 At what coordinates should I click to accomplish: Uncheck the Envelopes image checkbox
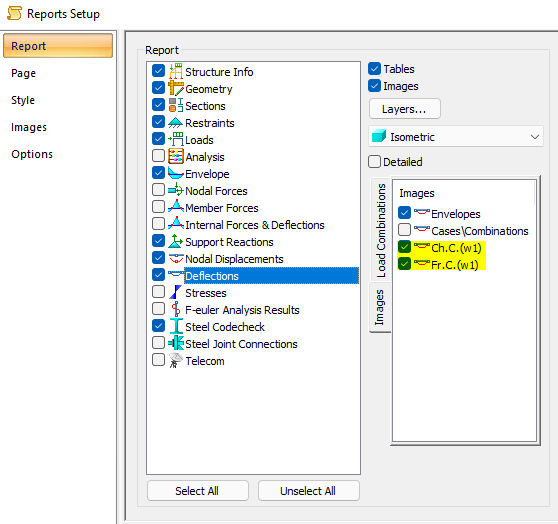tap(404, 213)
